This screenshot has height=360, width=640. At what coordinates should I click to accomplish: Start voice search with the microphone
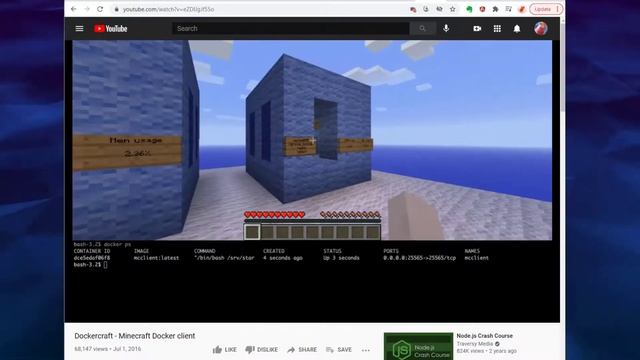(446, 28)
